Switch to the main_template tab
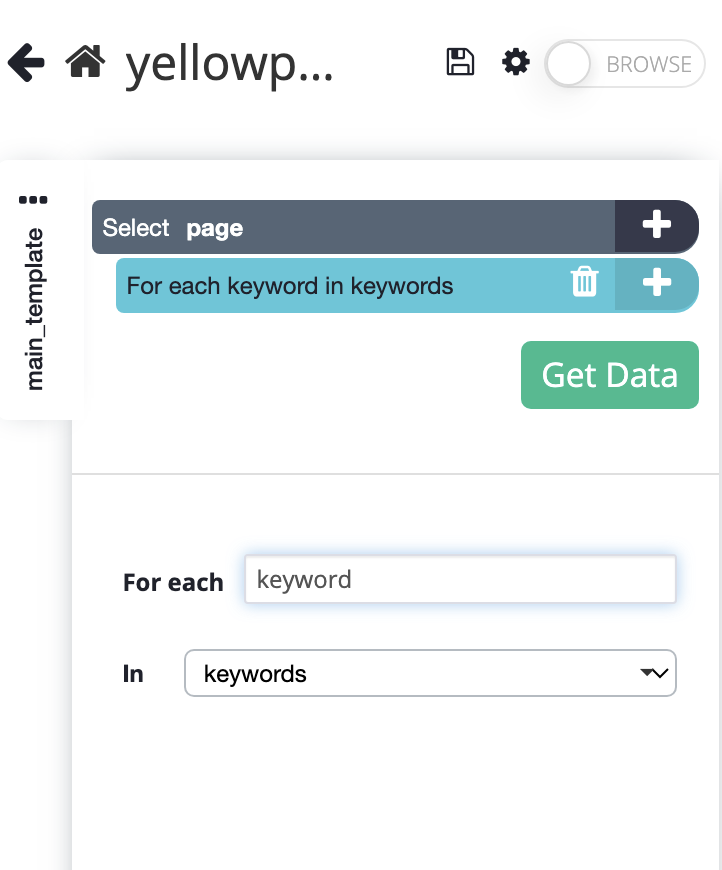Viewport: 722px width, 870px height. (34, 308)
